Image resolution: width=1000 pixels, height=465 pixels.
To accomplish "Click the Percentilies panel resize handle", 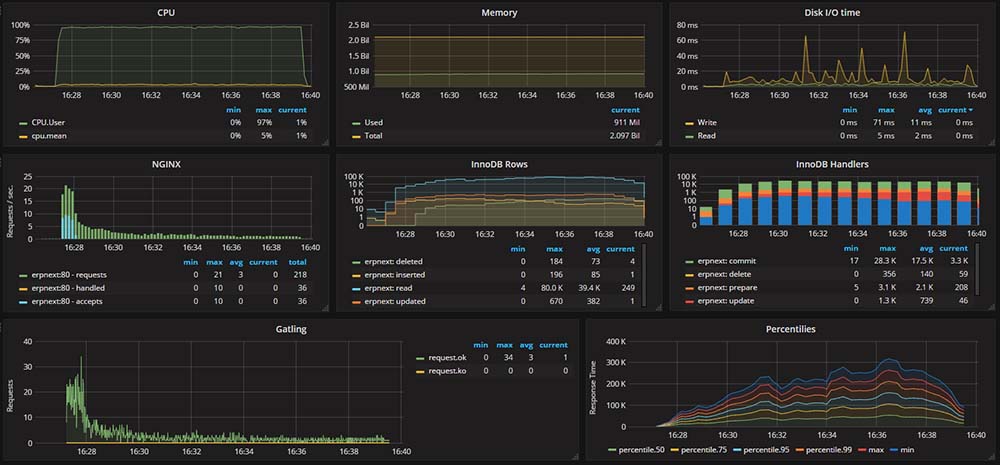I will (x=992, y=457).
